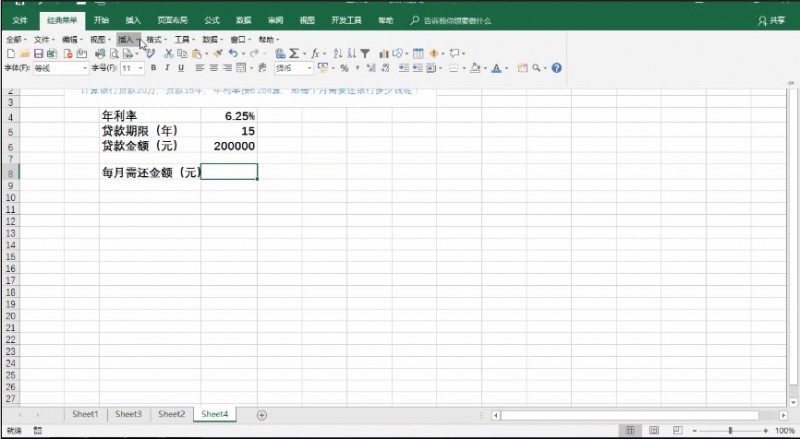Apply the Filter funnel icon
800x439 pixels.
[x=365, y=54]
